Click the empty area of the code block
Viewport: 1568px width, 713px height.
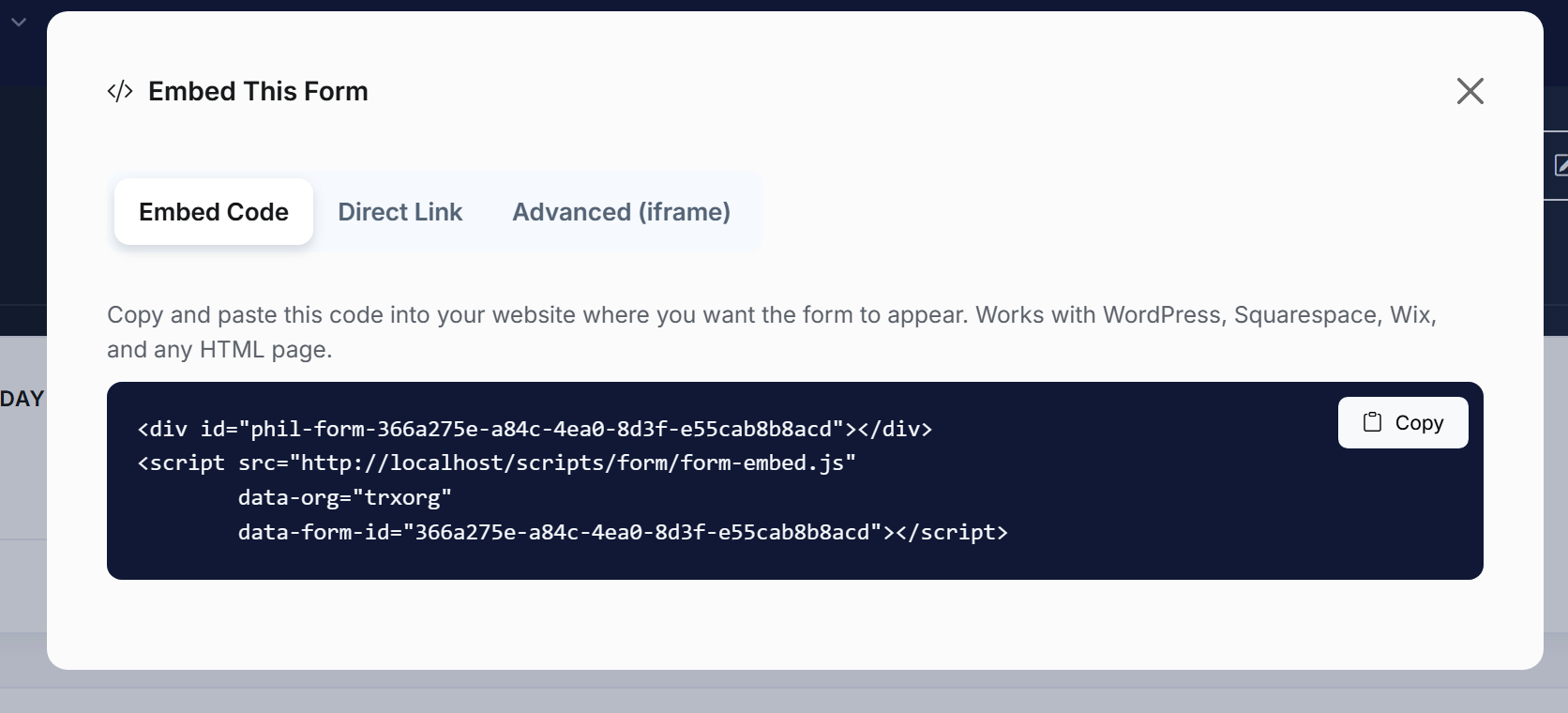coord(1219,525)
